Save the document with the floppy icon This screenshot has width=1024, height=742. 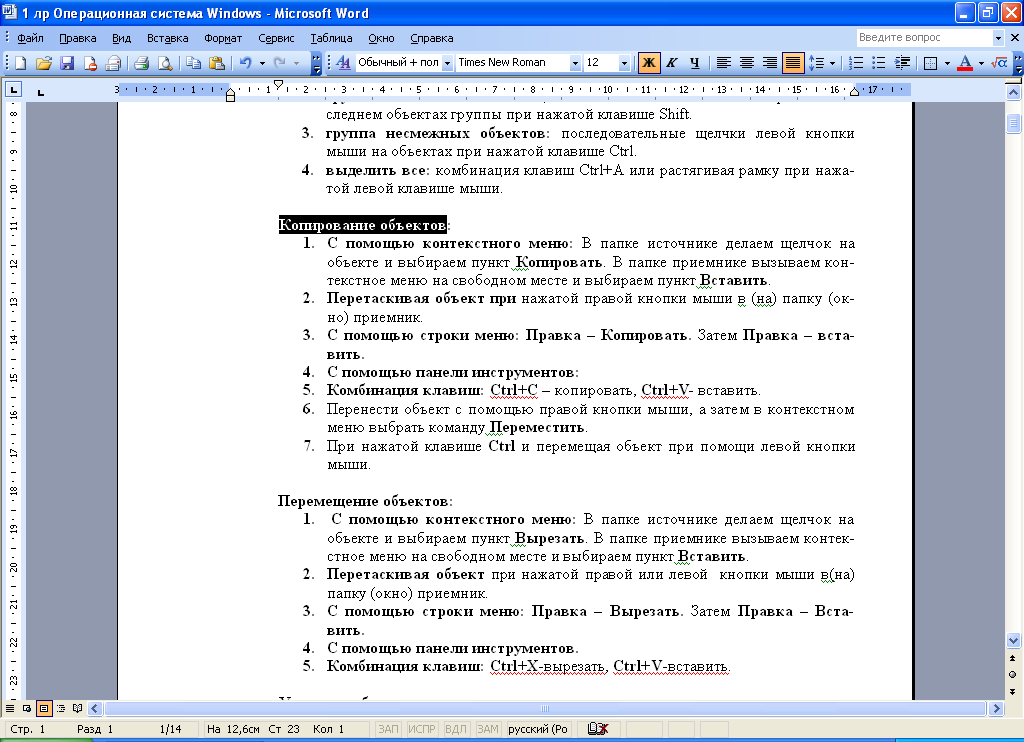coord(67,63)
